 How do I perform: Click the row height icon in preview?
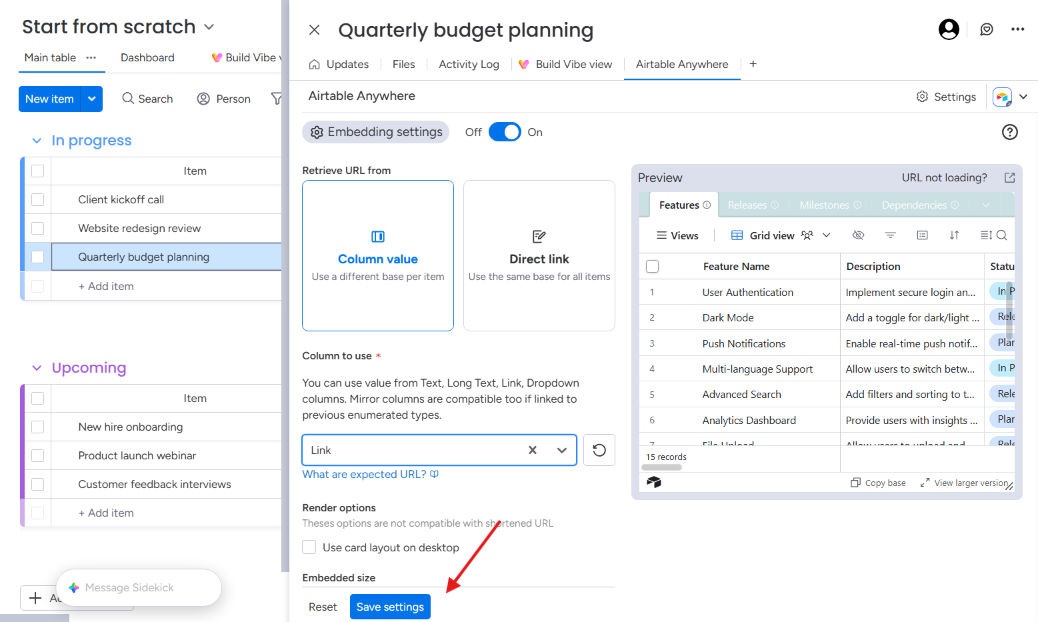click(x=986, y=235)
